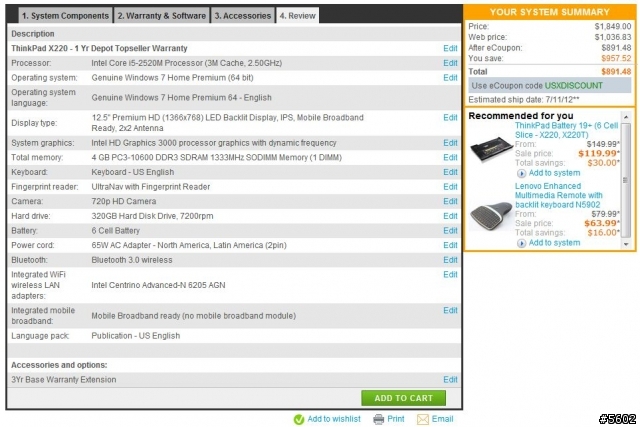Click 320GB Hard Disk Drive, 7200rpm text

[152, 216]
